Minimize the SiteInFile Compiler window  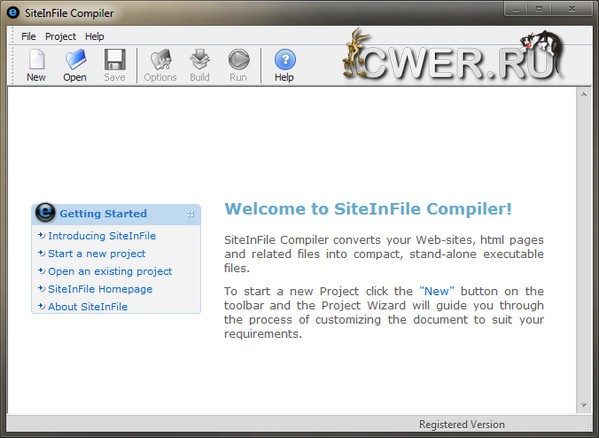coord(516,9)
